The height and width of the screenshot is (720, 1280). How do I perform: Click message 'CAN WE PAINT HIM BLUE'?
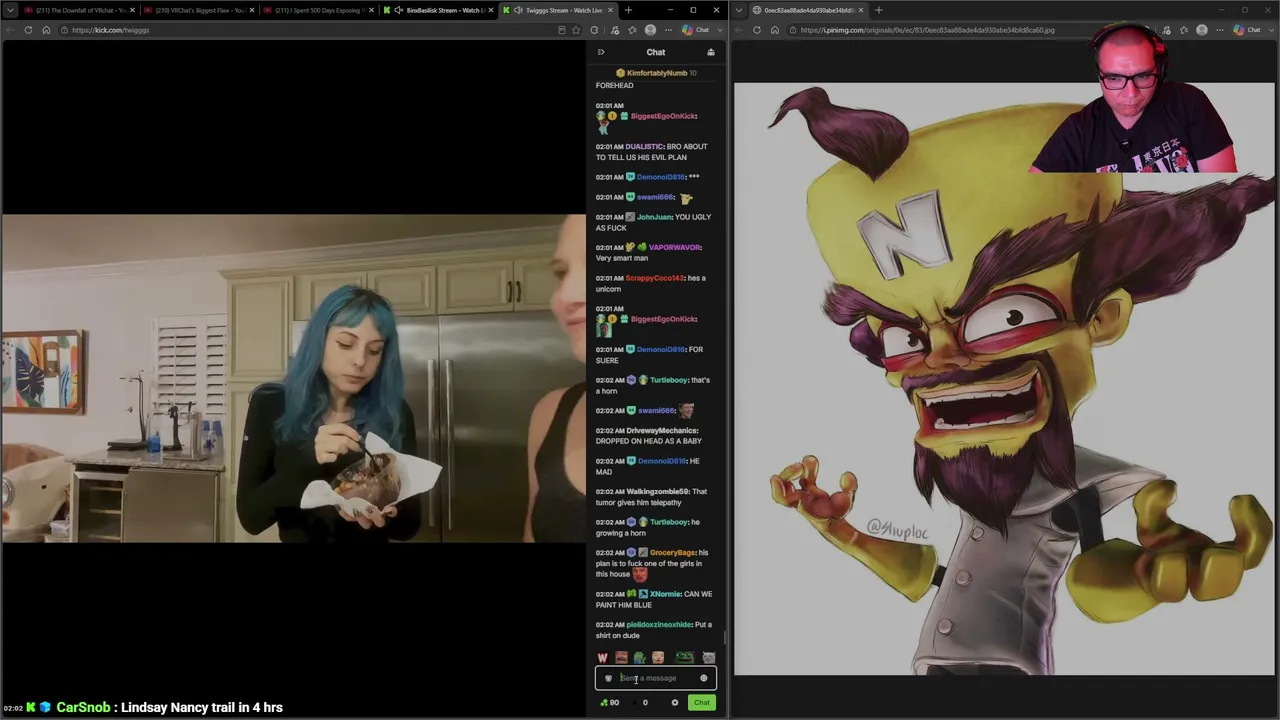pos(654,599)
